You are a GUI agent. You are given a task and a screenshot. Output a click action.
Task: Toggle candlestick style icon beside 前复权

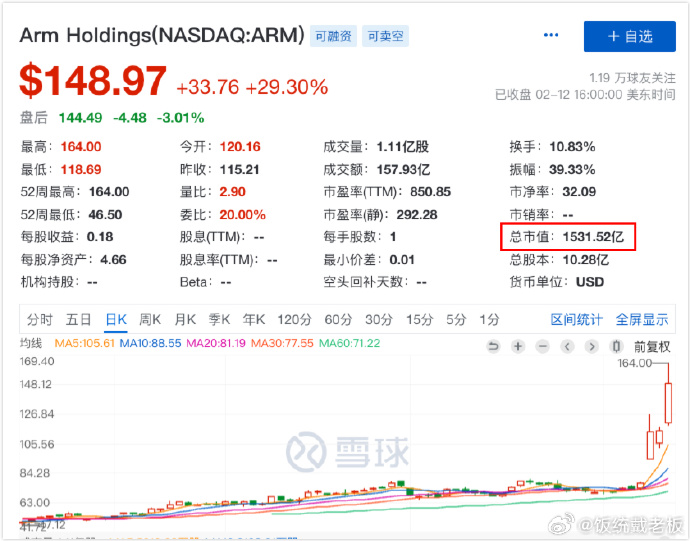pyautogui.click(x=617, y=347)
